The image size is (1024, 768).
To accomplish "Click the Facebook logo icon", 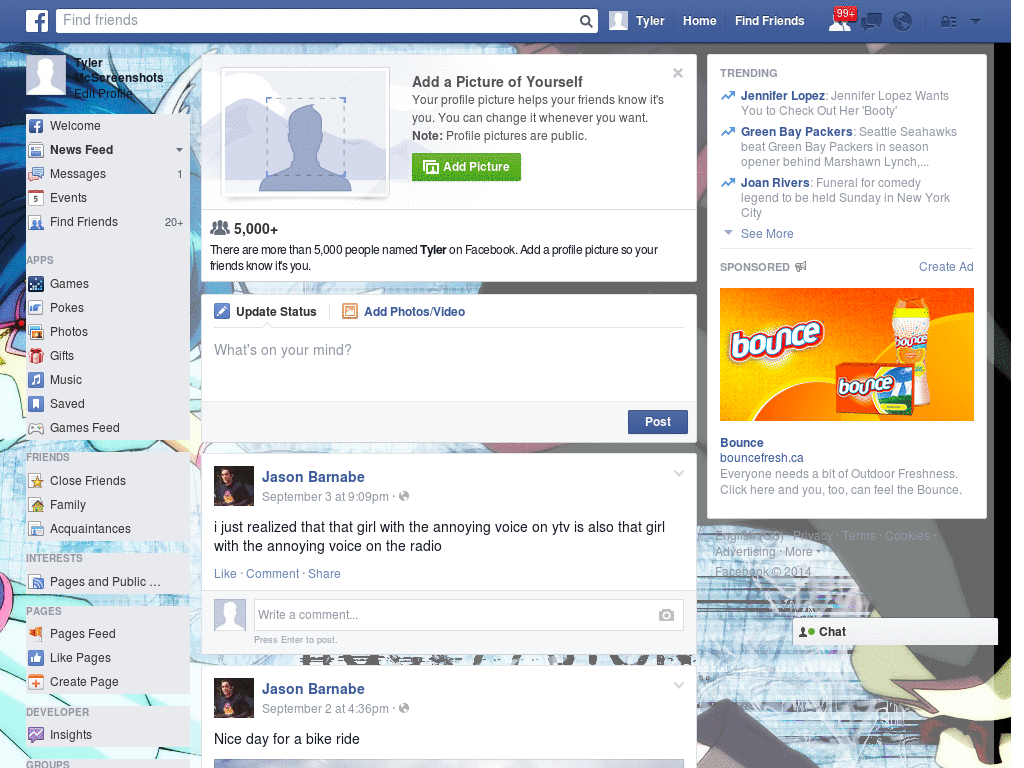I will tap(37, 21).
